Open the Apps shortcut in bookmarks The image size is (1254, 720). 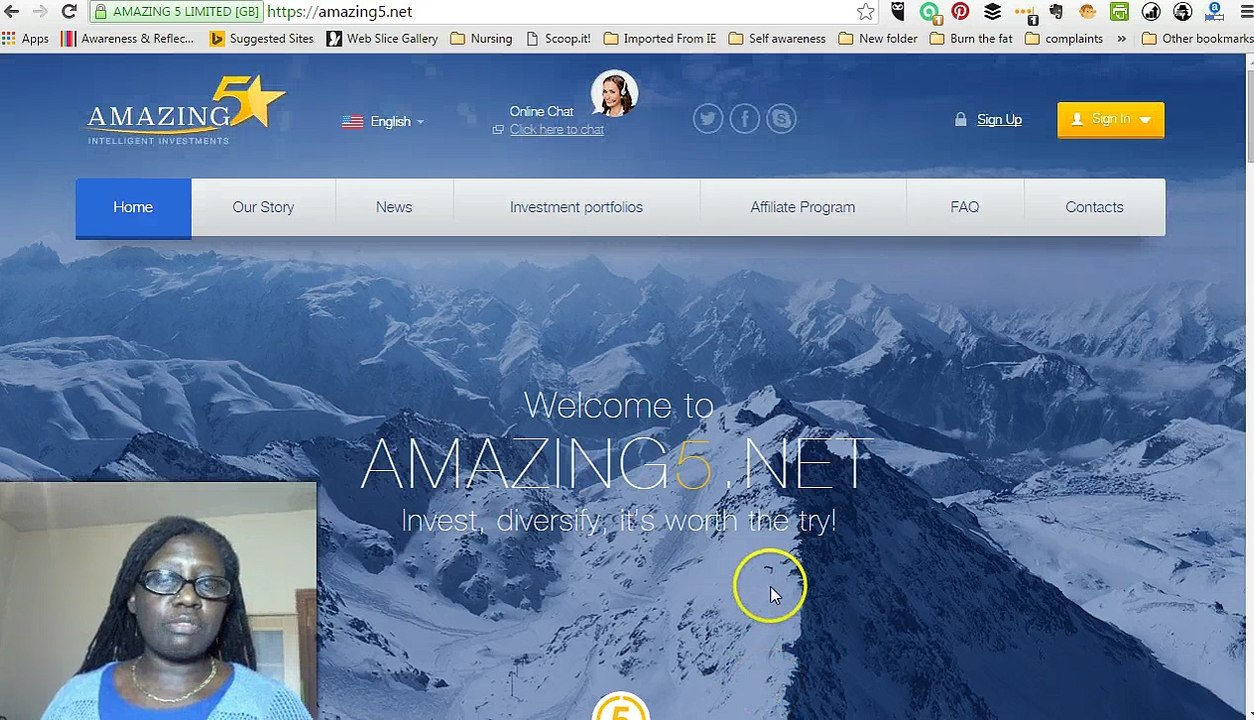tap(25, 39)
